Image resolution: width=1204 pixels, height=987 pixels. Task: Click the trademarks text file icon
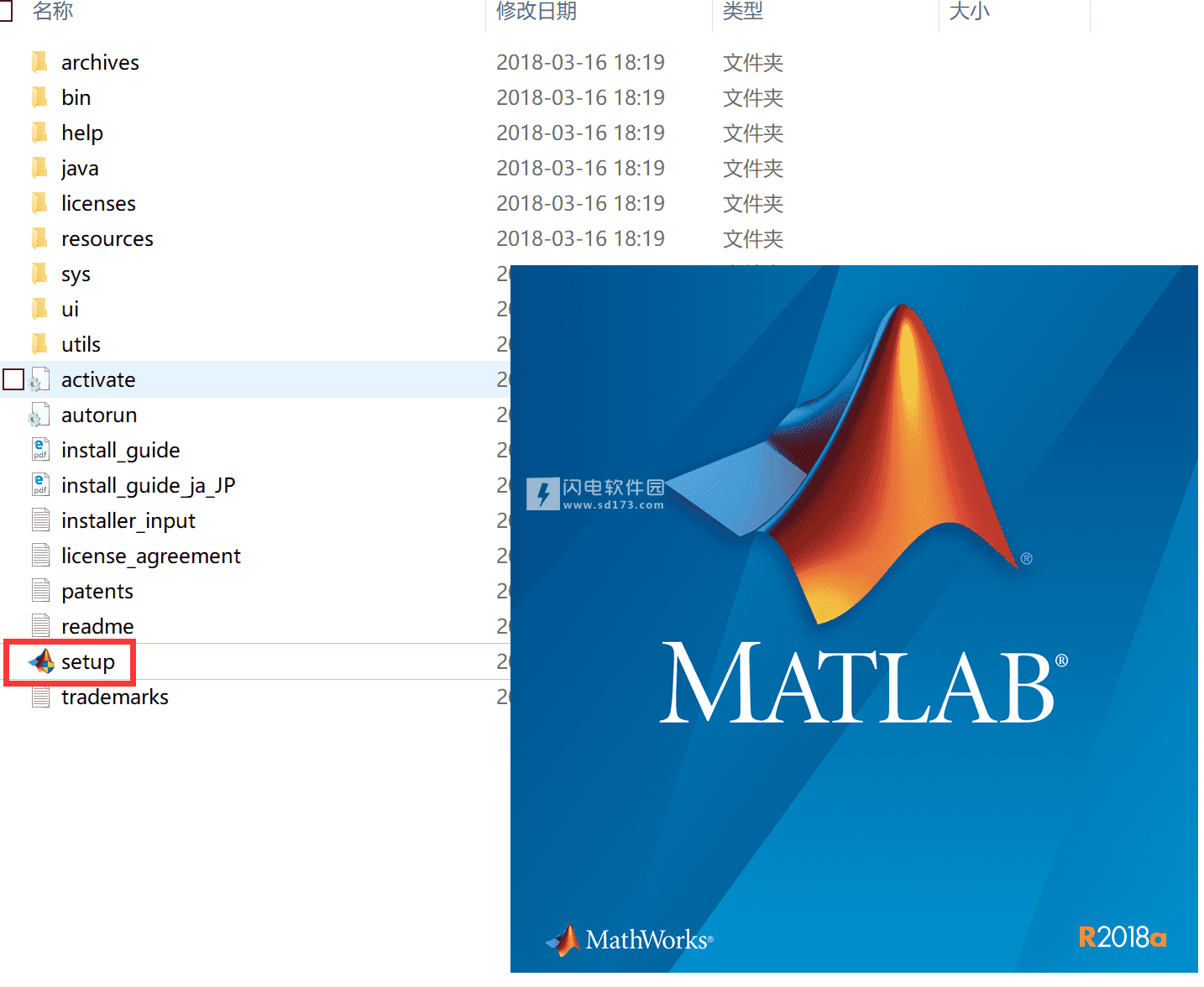pos(40,697)
